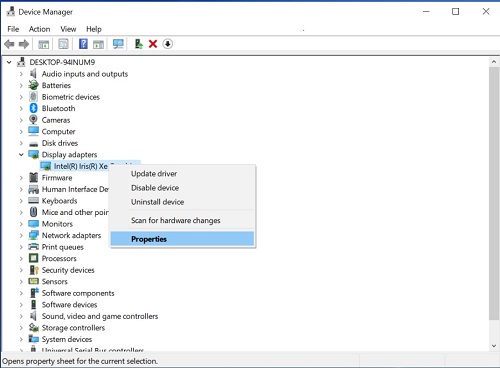Open the View menu

coord(68,29)
